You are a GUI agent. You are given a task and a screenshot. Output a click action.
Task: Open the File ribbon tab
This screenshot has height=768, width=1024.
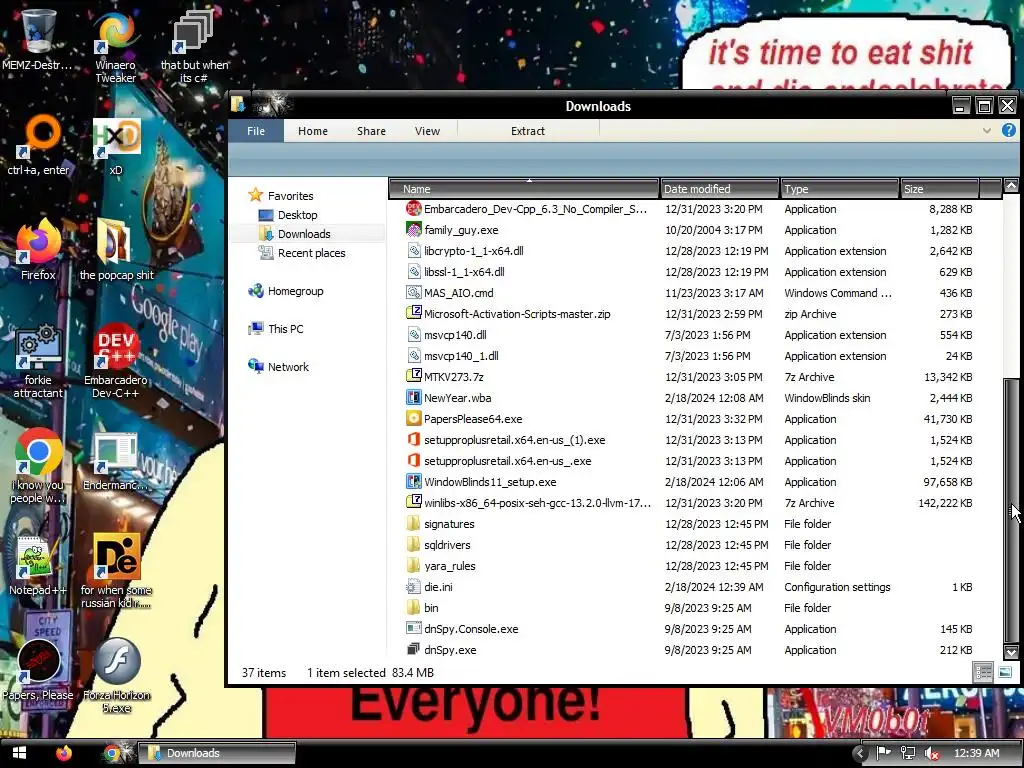pyautogui.click(x=256, y=131)
